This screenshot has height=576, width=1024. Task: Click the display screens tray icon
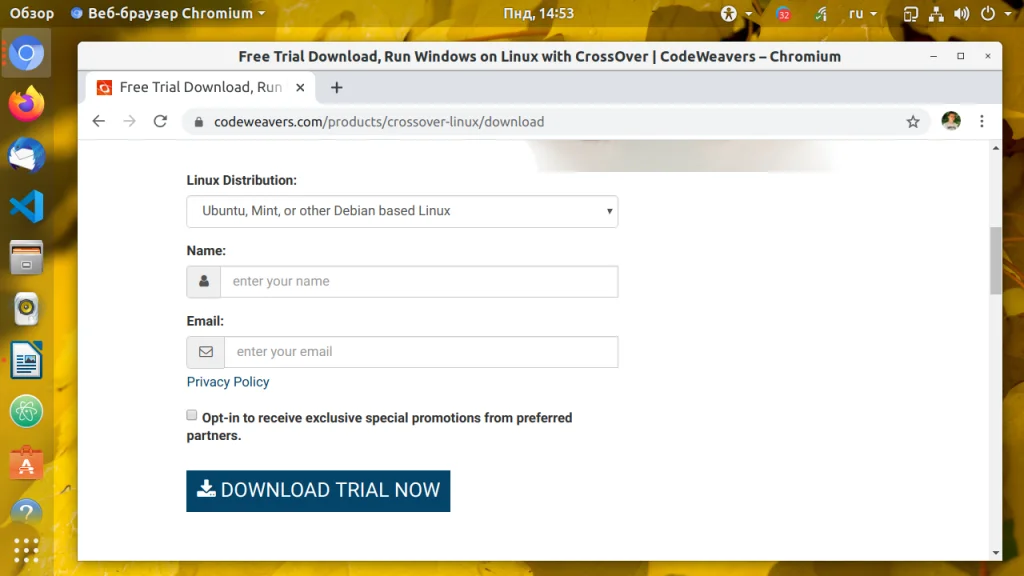(910, 14)
